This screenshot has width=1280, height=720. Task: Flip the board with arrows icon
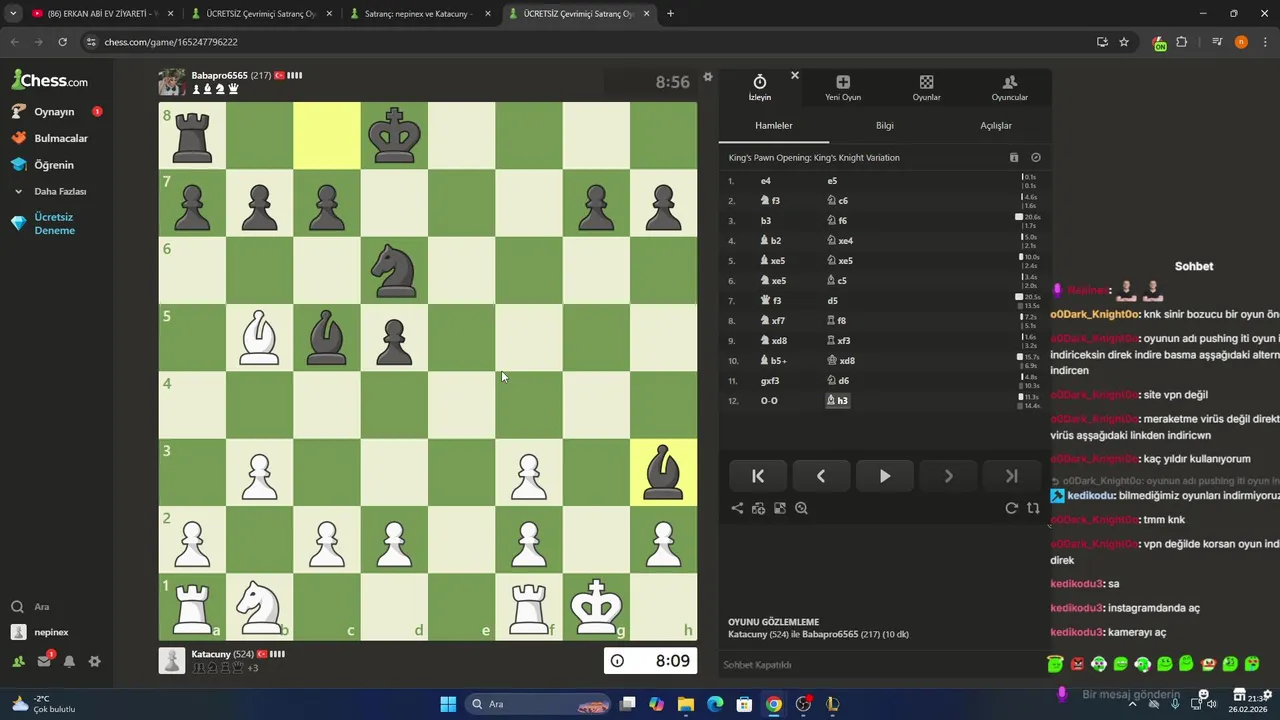pos(1033,508)
